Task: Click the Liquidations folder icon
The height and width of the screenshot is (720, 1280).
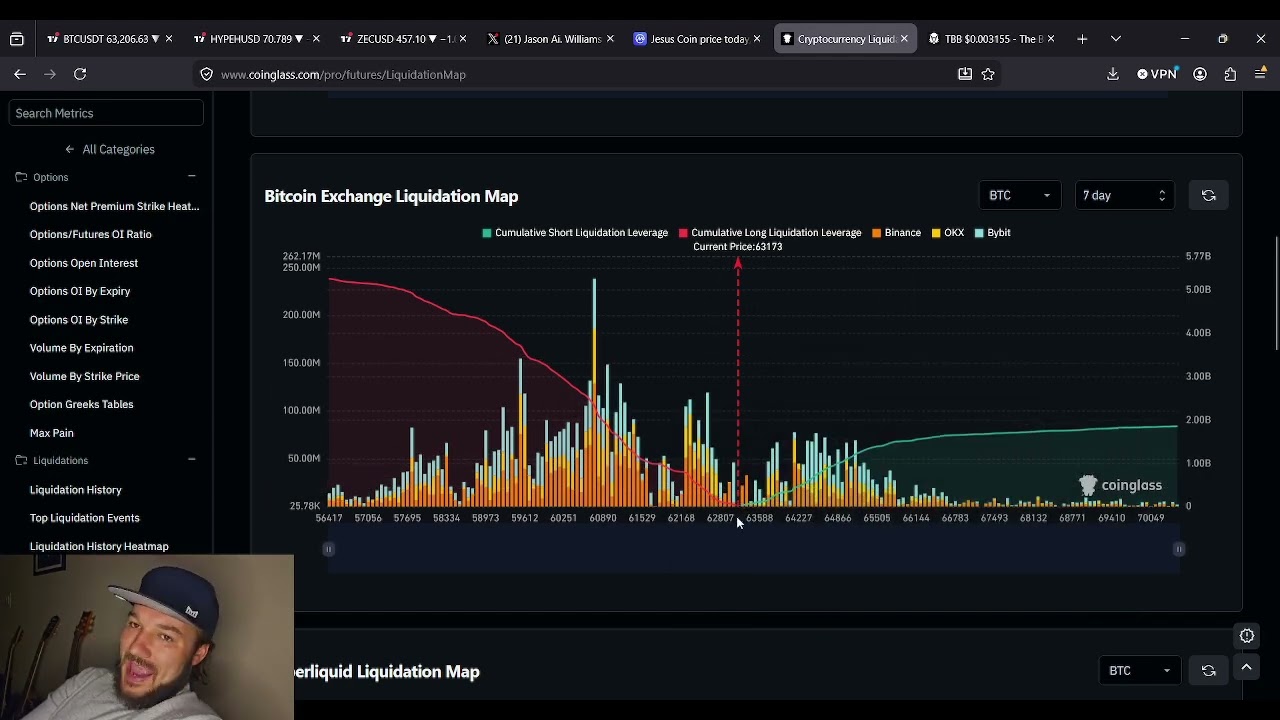Action: (21, 460)
